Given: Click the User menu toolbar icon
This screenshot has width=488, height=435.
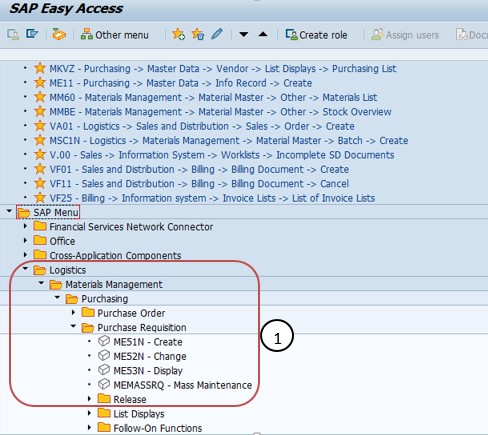Looking at the screenshot, I should [13, 34].
